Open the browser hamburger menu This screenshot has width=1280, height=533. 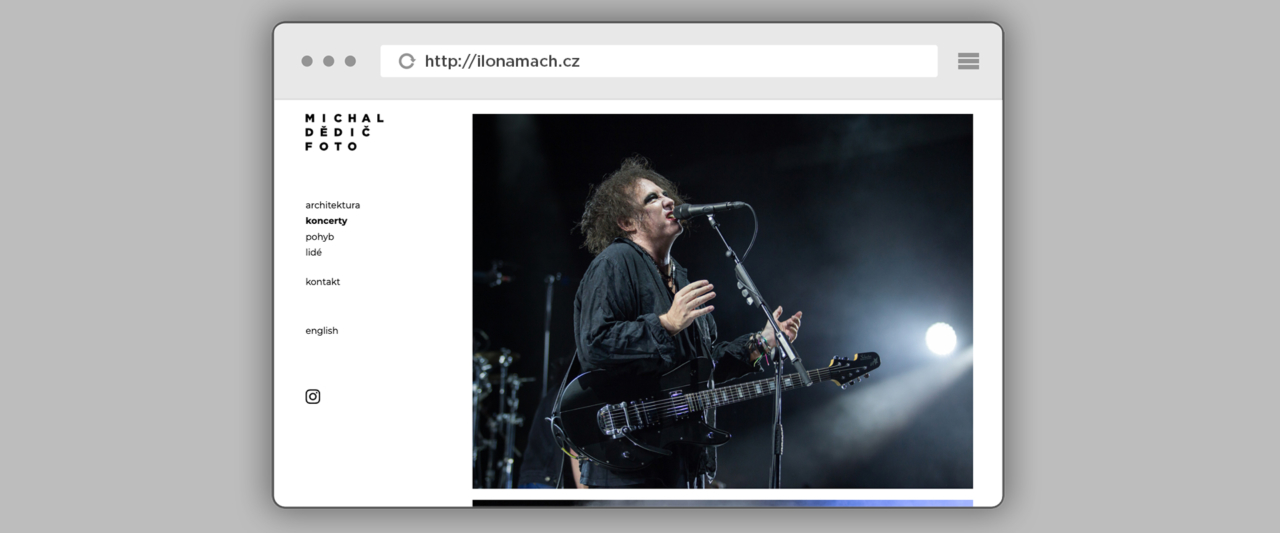tap(968, 61)
